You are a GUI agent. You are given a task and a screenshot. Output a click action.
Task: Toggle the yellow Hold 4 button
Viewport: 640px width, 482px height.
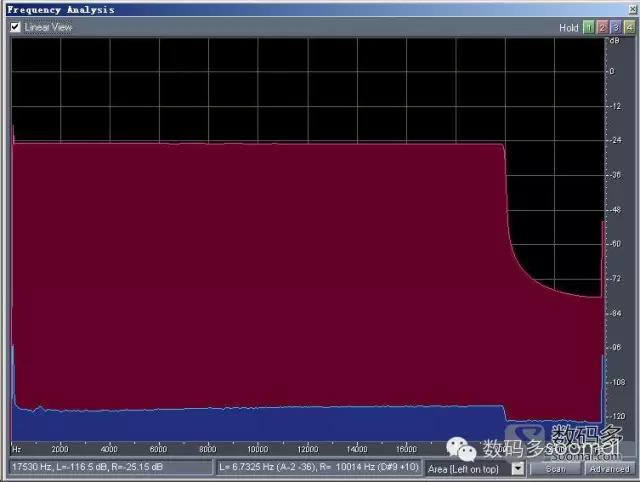pyautogui.click(x=629, y=28)
